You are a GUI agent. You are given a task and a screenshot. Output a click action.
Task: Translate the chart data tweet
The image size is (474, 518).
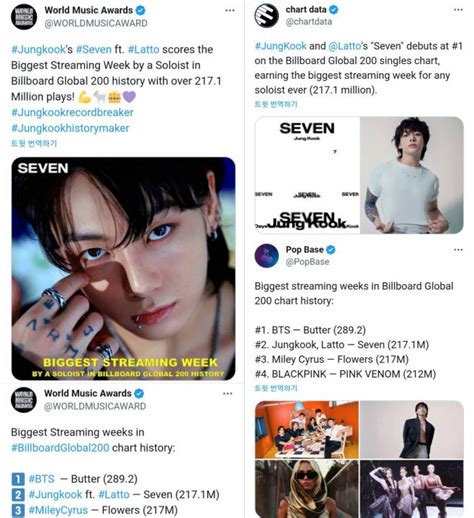(x=276, y=104)
